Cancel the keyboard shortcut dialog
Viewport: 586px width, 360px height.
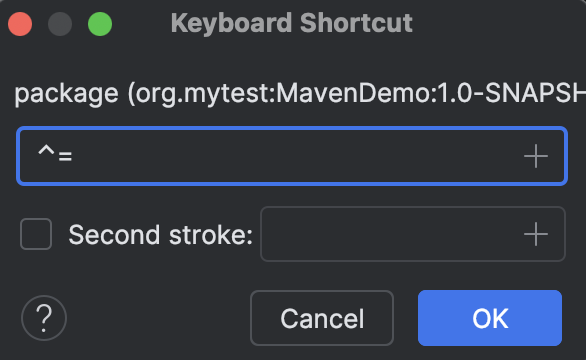[322, 318]
